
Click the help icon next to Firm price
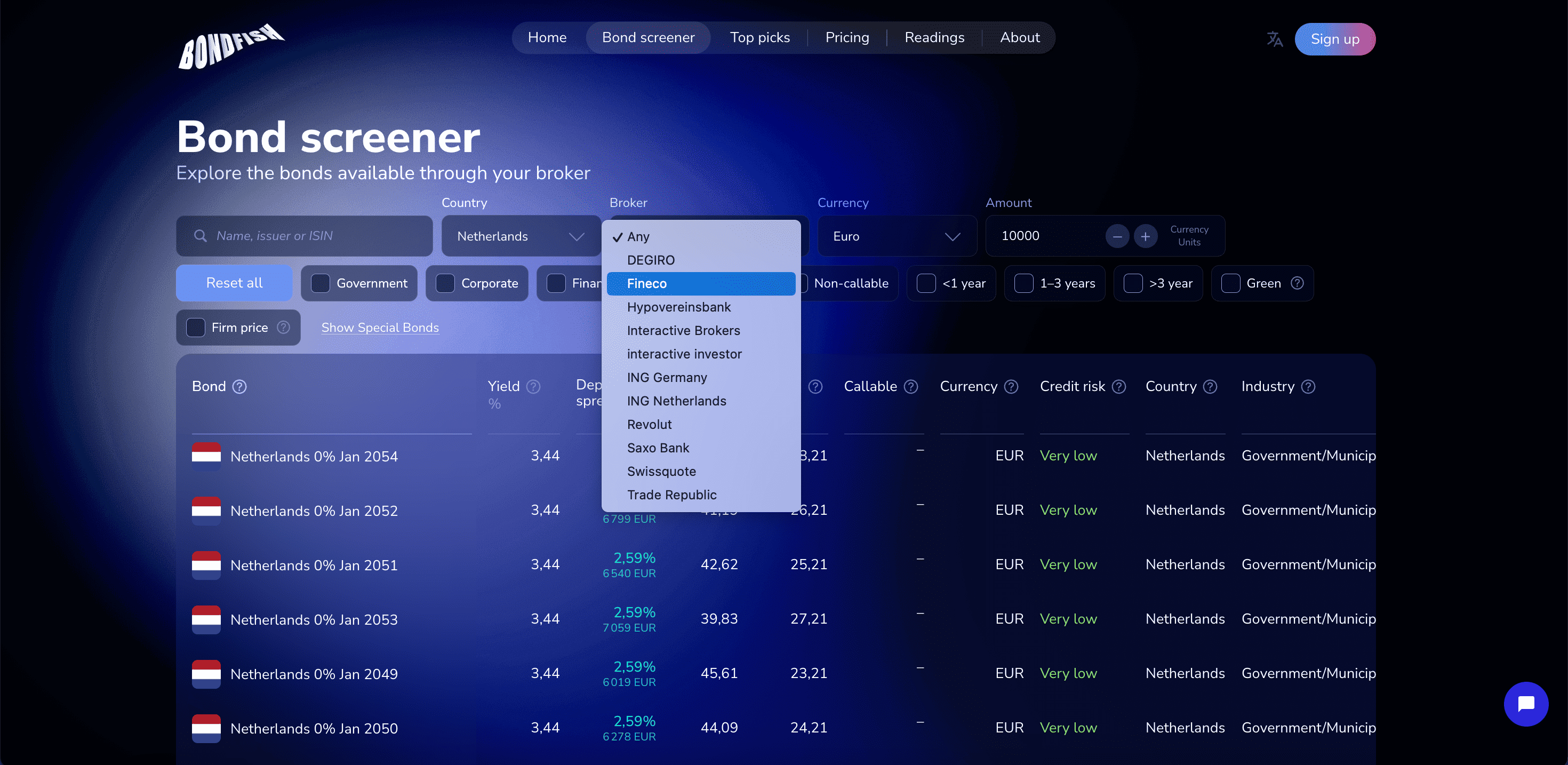click(284, 327)
